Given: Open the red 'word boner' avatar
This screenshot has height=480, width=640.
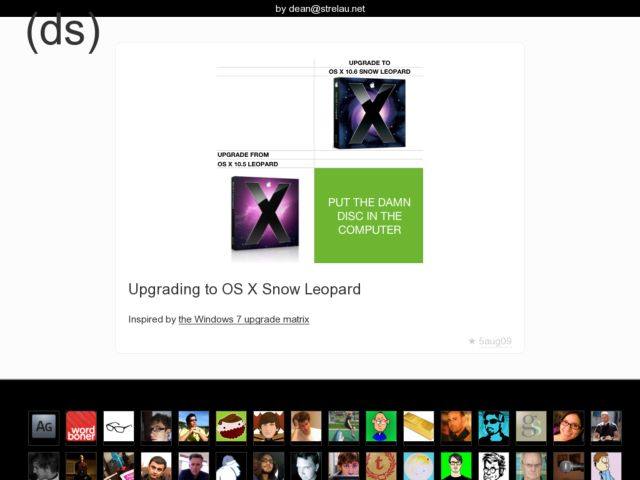Looking at the screenshot, I should tap(81, 426).
